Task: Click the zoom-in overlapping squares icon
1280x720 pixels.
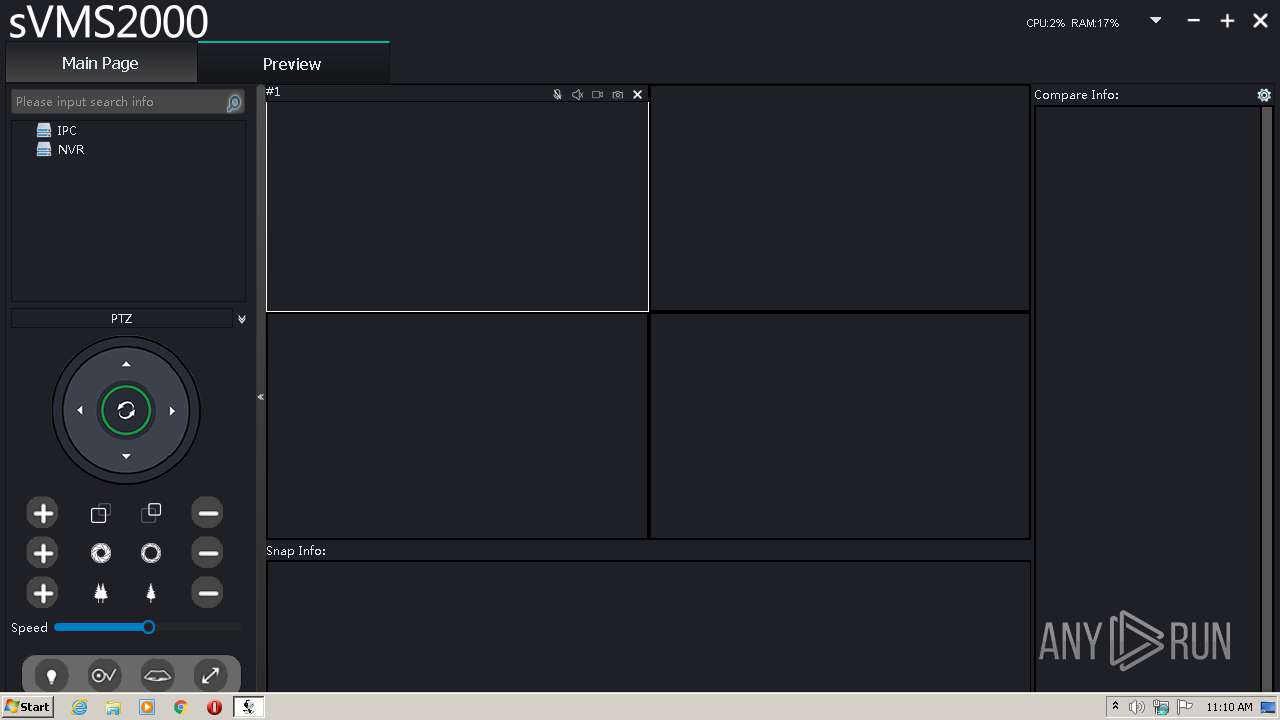Action: 100,514
